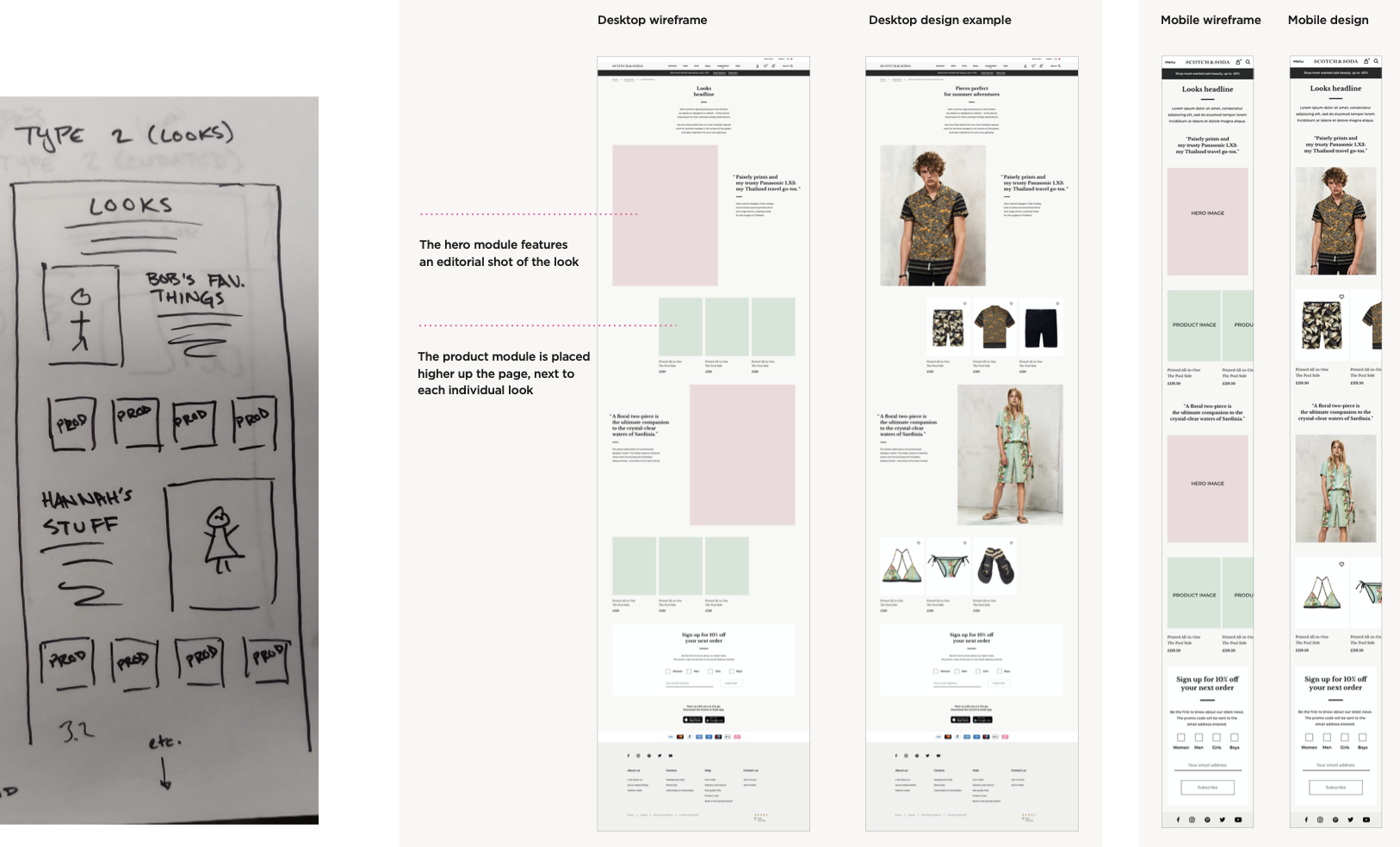The width and height of the screenshot is (1400, 847).
Task: Open Menu in Mobile wireframe header
Action: (1170, 62)
